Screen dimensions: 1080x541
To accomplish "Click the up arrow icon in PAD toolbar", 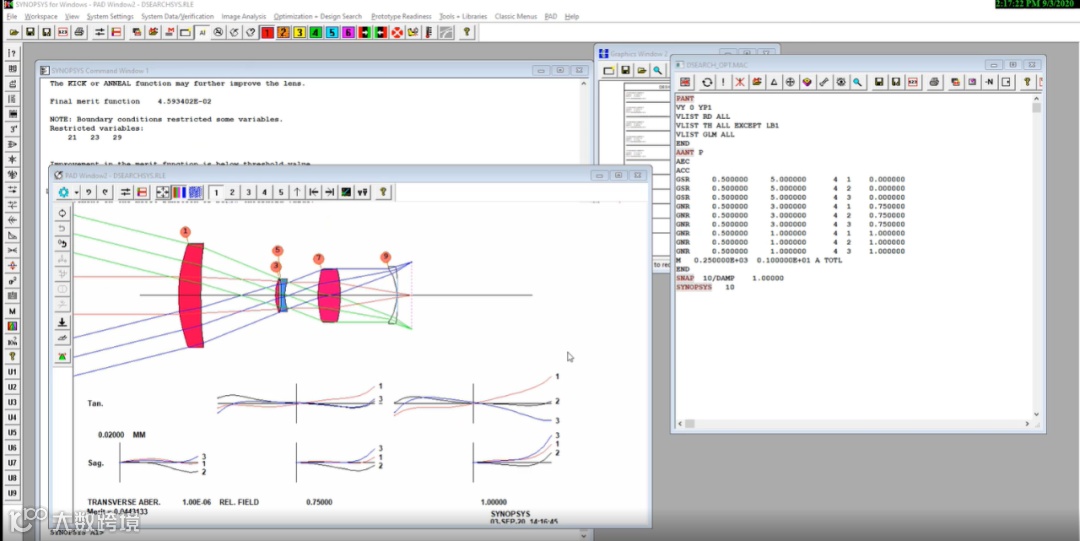I will [297, 192].
